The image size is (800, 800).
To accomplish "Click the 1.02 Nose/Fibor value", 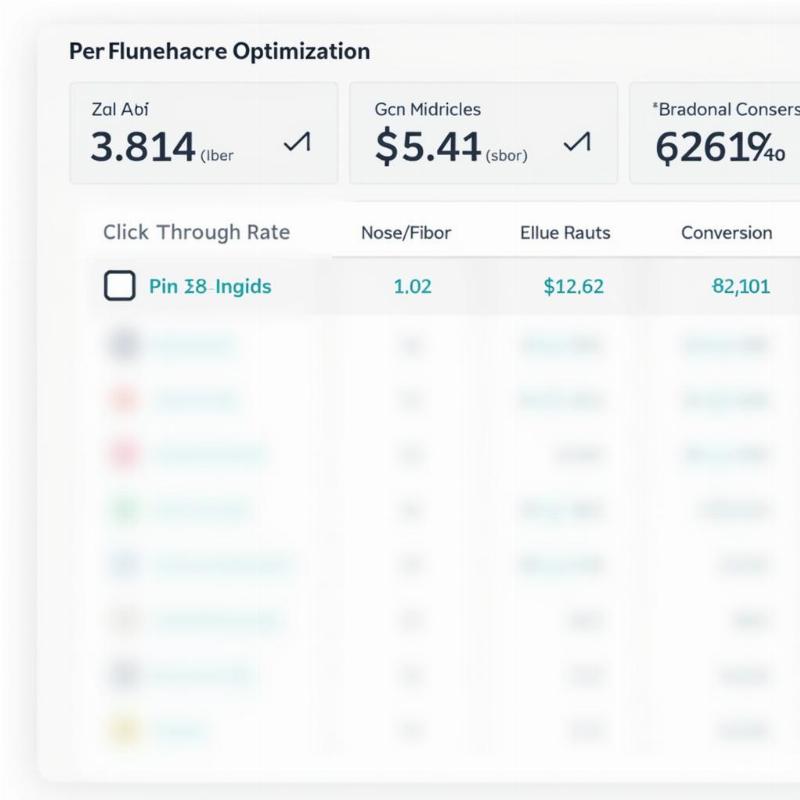I will pyautogui.click(x=412, y=287).
